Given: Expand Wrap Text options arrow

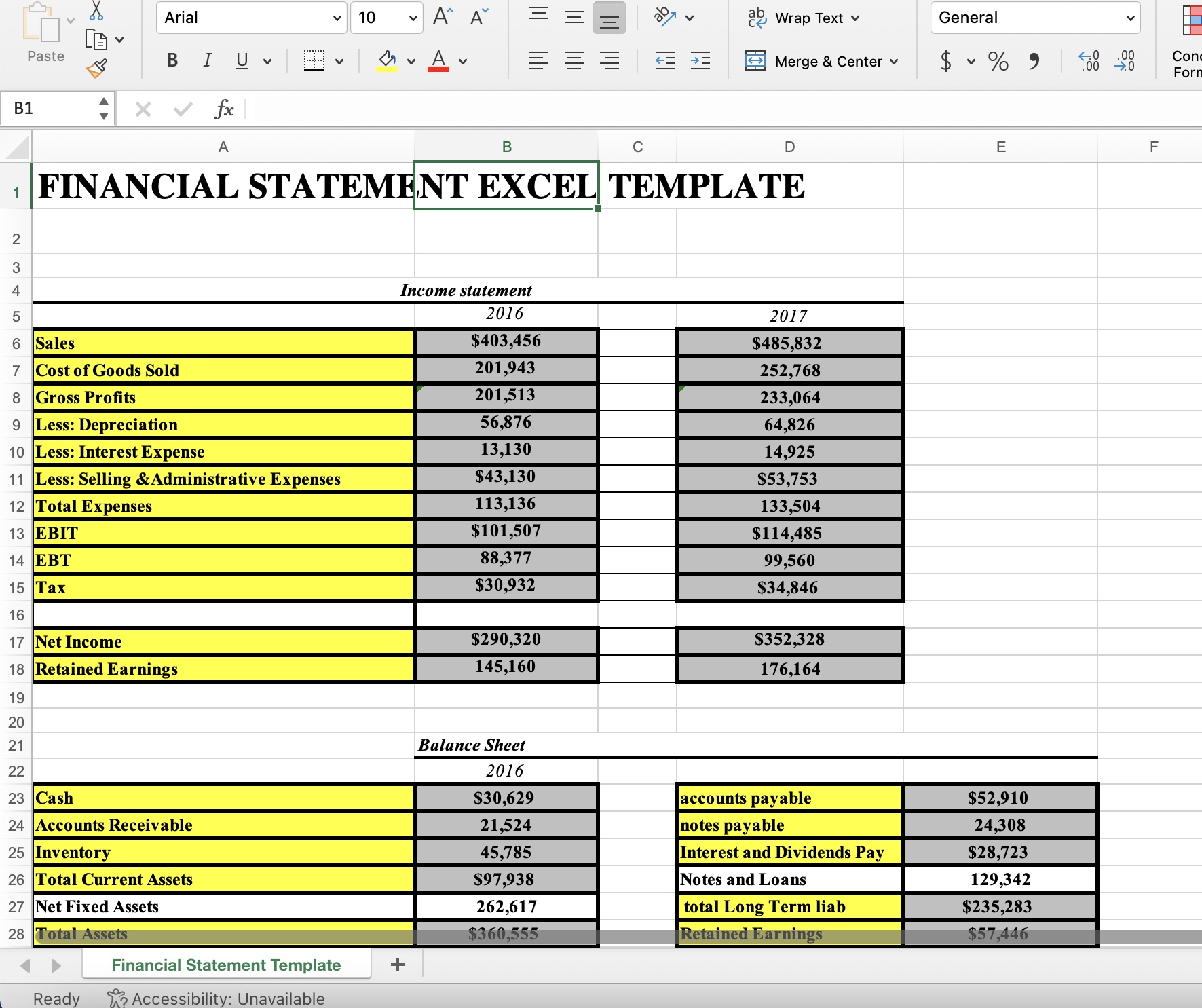Looking at the screenshot, I should tap(855, 18).
